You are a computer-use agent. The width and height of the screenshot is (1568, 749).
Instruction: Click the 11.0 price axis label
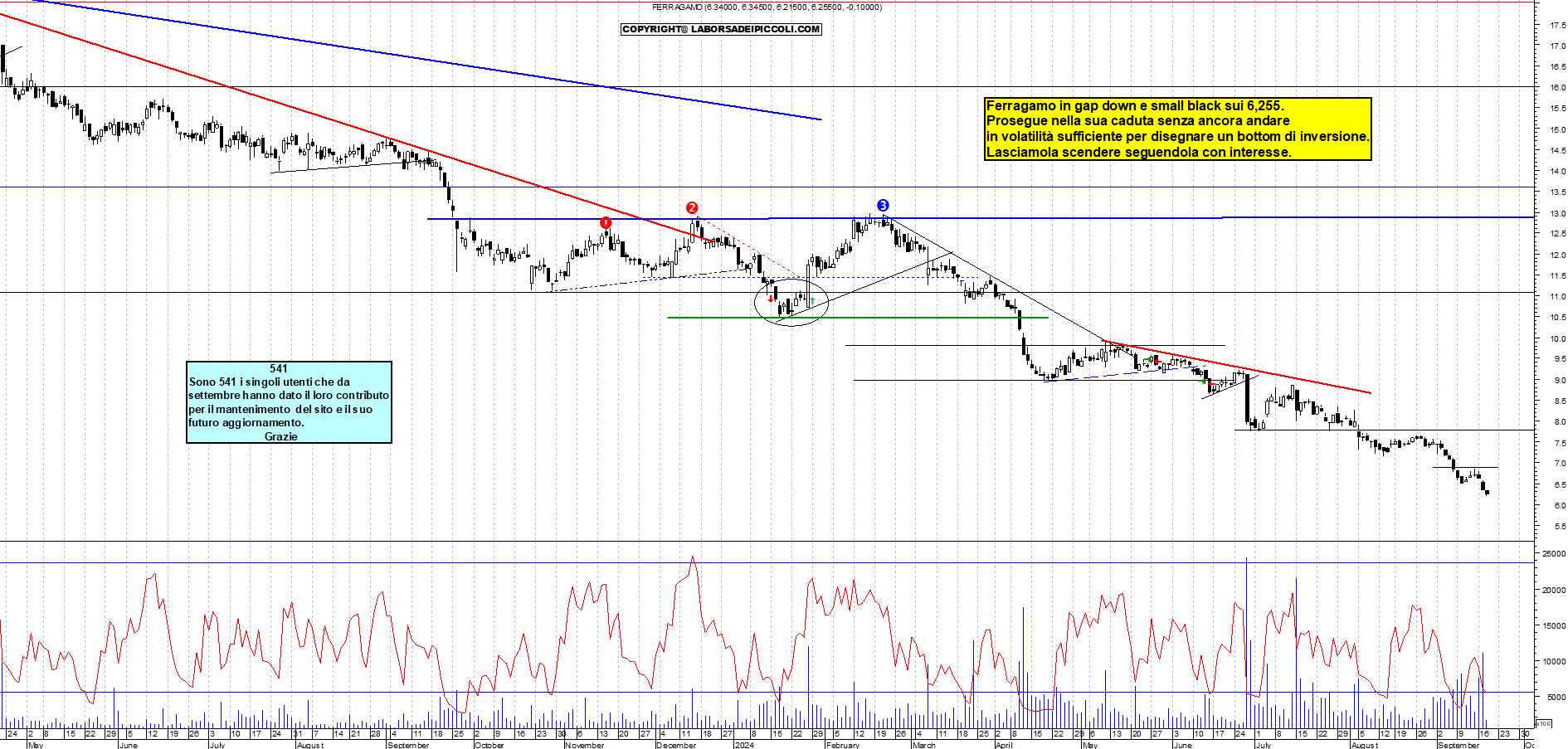pos(1558,297)
